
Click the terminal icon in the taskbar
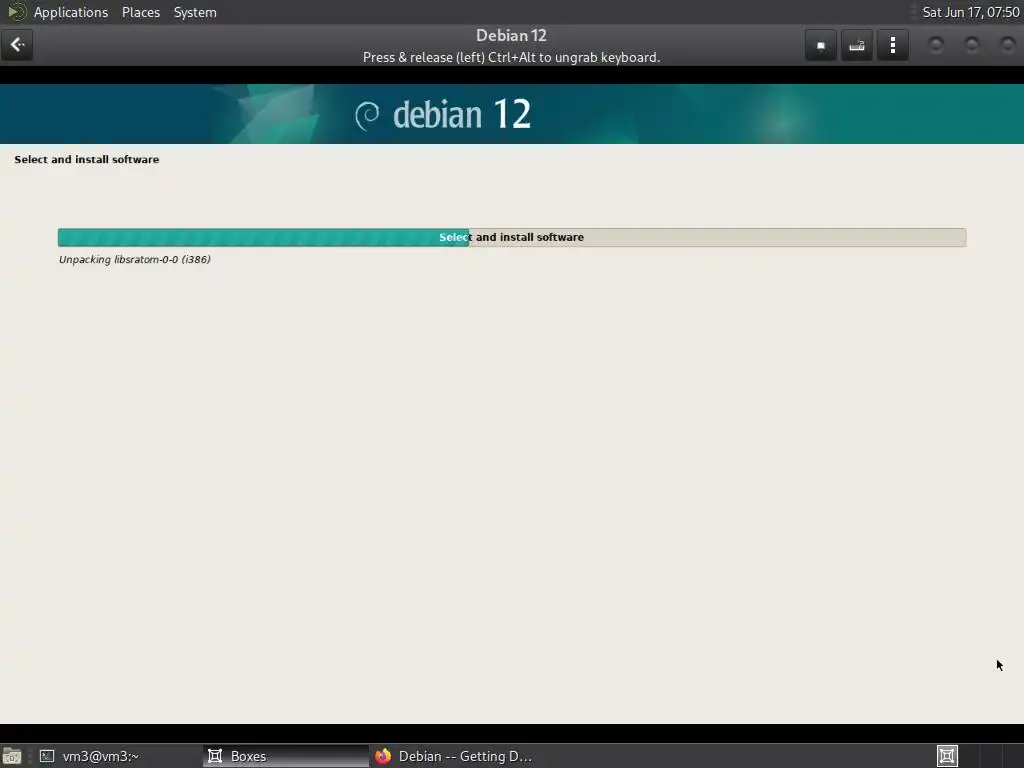47,756
